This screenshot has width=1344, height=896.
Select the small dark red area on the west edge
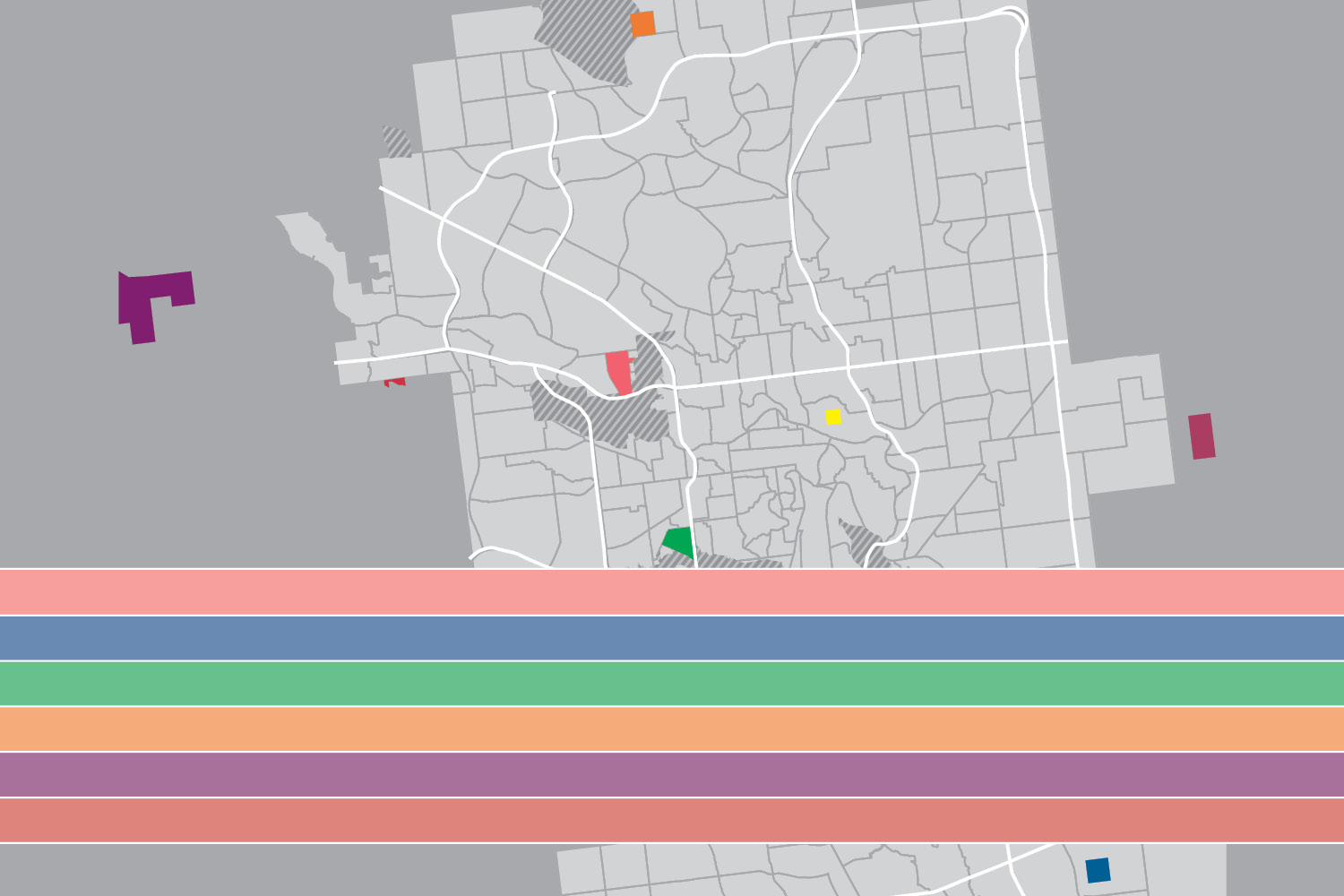coord(395,382)
